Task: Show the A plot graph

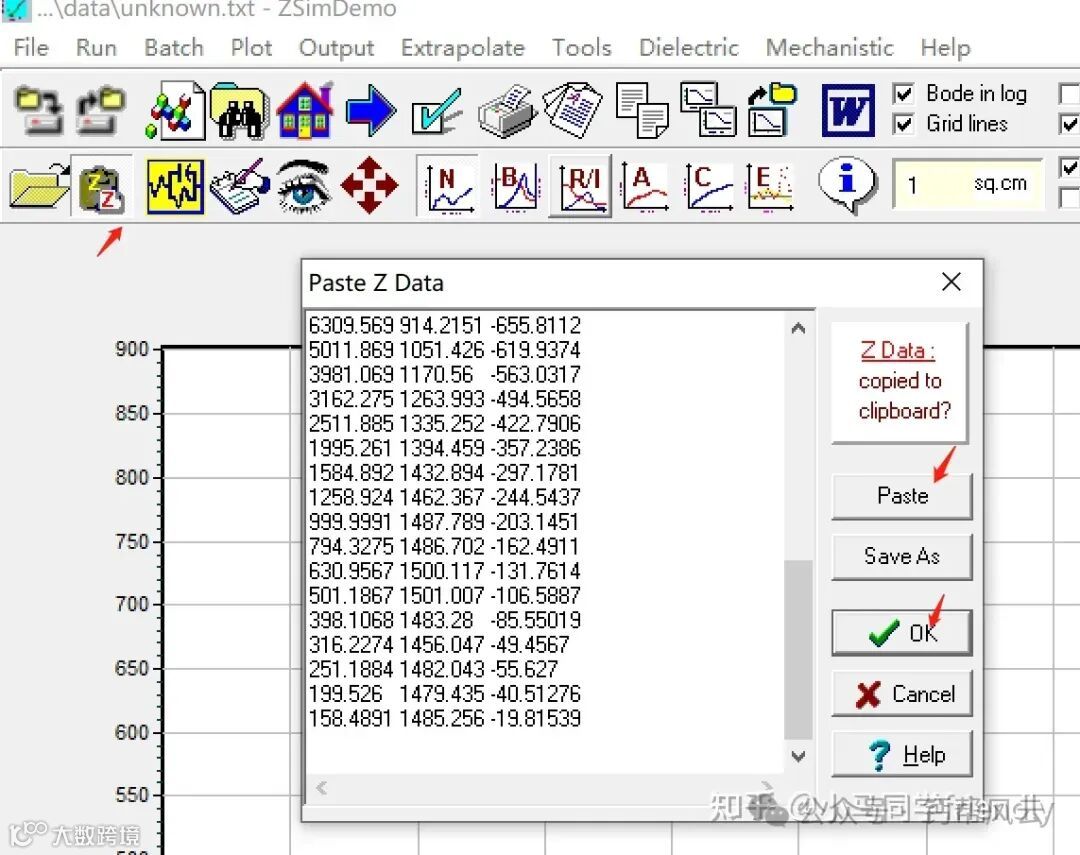Action: (x=644, y=186)
